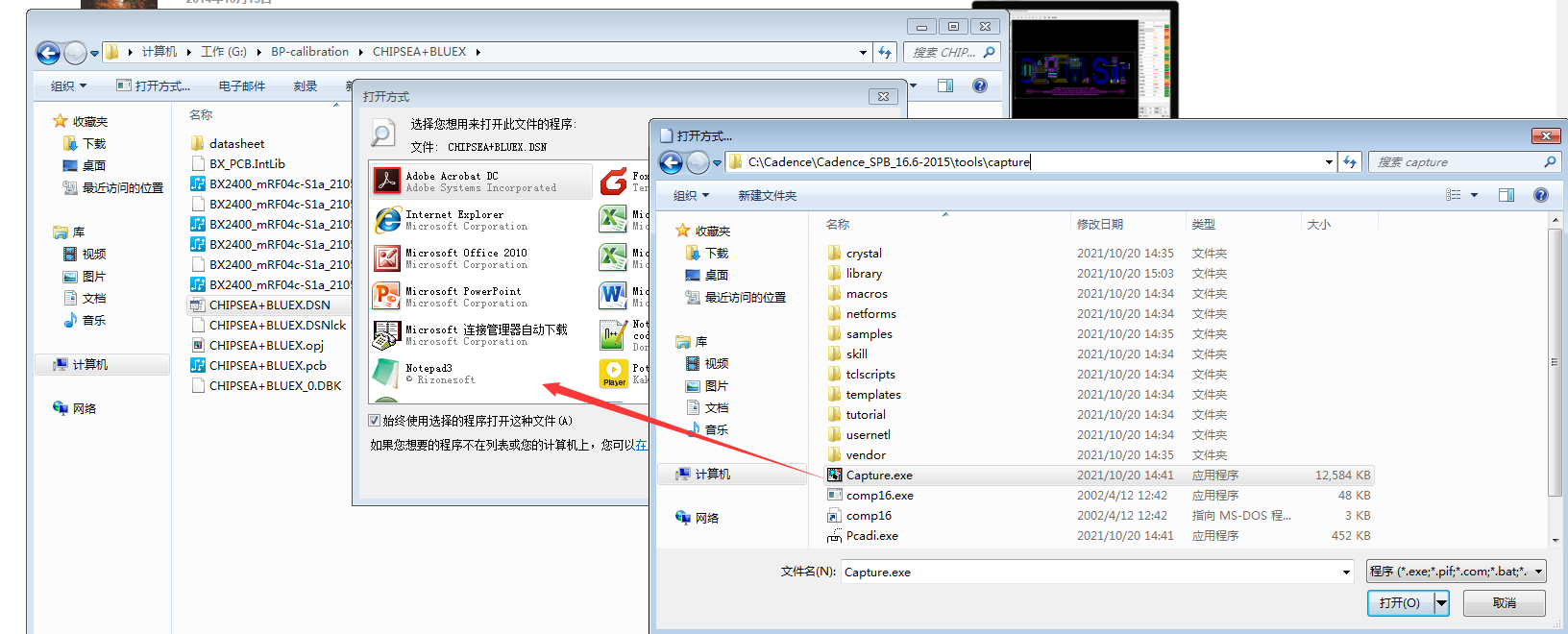Click the red Foxit icon in the program list
Image resolution: width=1568 pixels, height=634 pixels.
[x=614, y=181]
